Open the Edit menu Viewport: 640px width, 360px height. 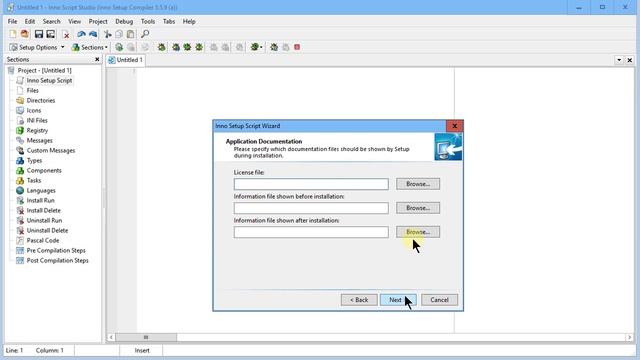click(x=30, y=21)
